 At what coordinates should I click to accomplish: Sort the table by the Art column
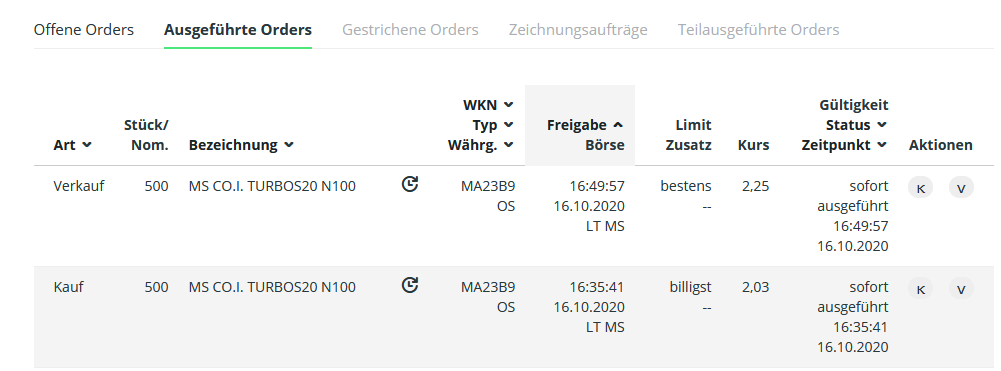72,145
